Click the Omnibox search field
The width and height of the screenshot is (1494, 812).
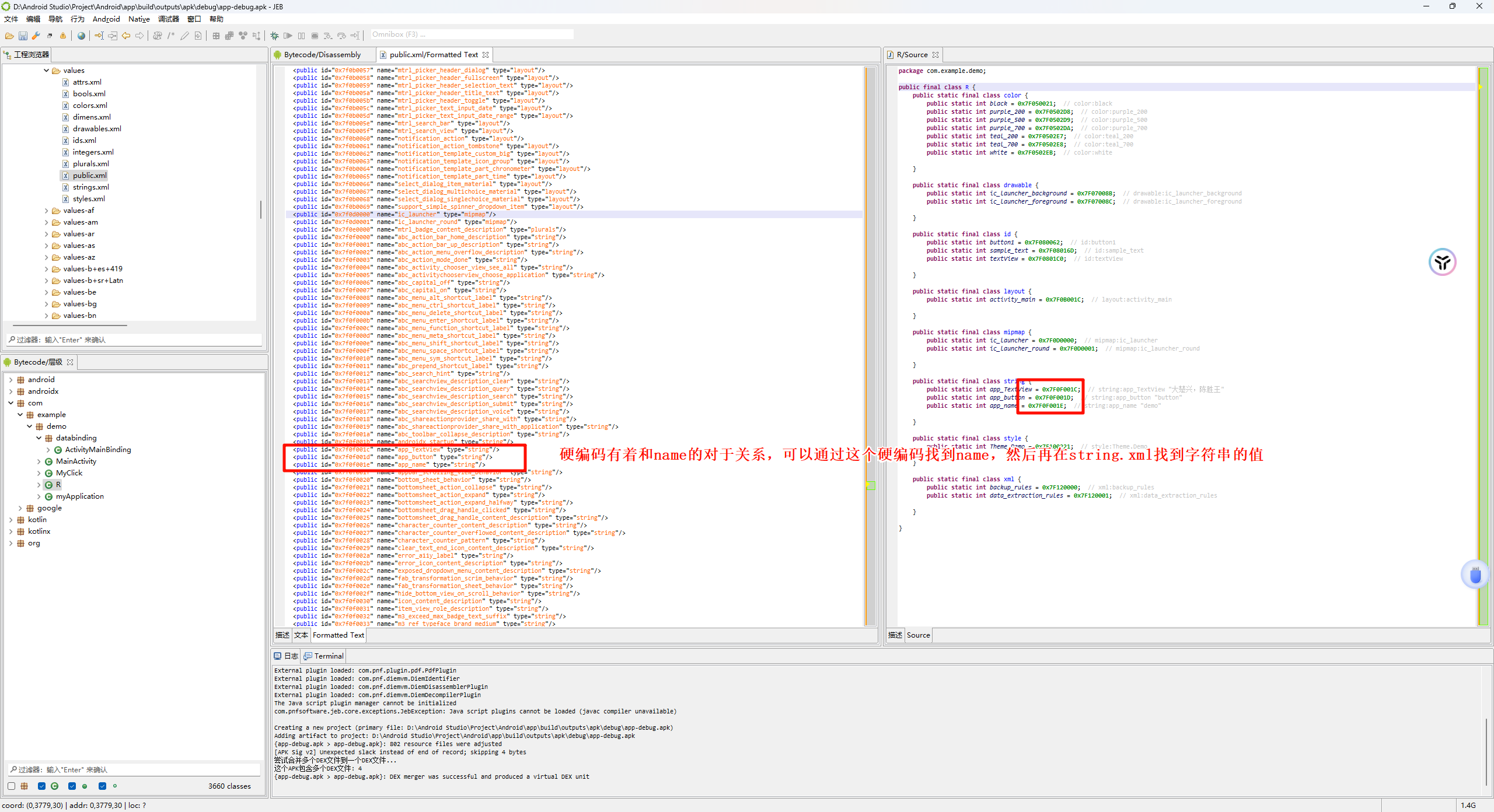(472, 34)
